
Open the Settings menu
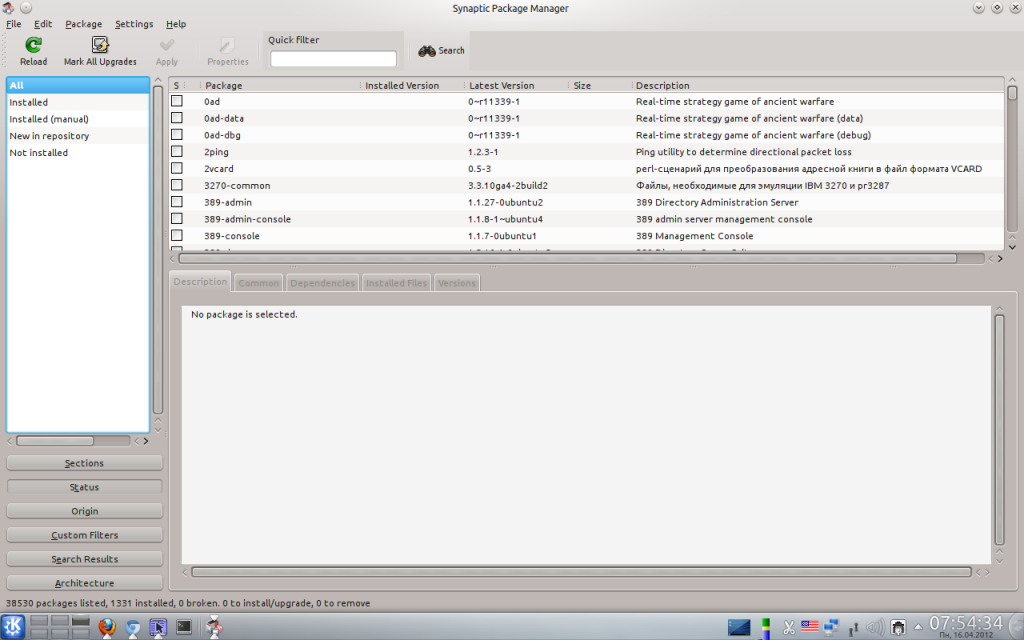click(134, 24)
